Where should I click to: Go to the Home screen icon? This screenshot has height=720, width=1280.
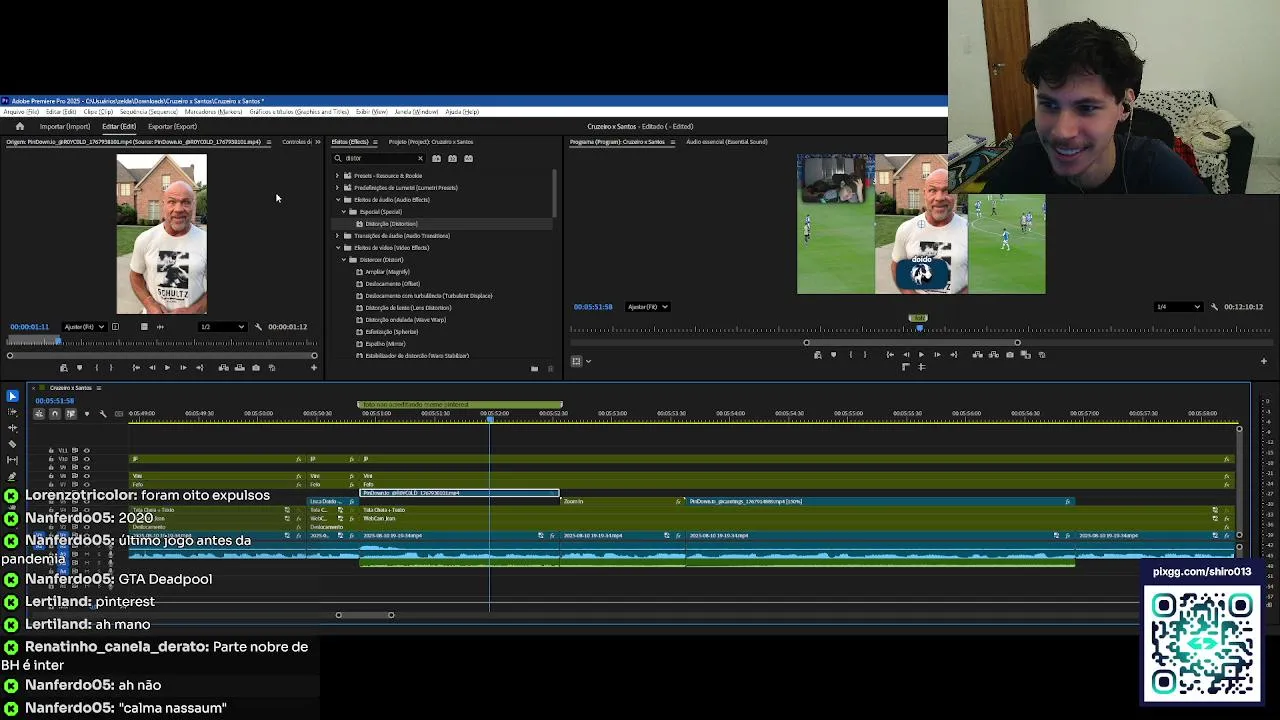[19, 126]
